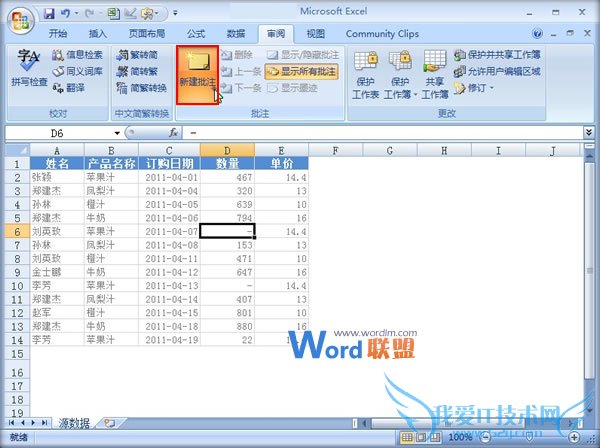Expand the formula bar
The width and height of the screenshot is (600, 448).
589,133
